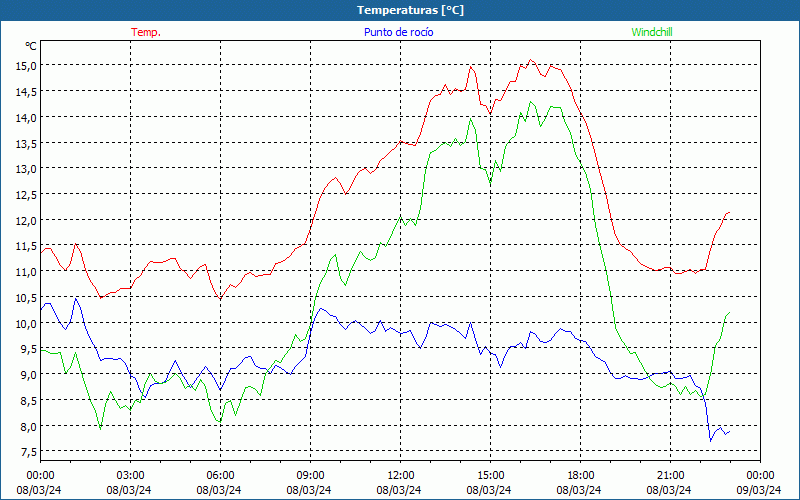This screenshot has height=500, width=800.
Task: Click the 21:00 time axis label
Action: pos(670,476)
